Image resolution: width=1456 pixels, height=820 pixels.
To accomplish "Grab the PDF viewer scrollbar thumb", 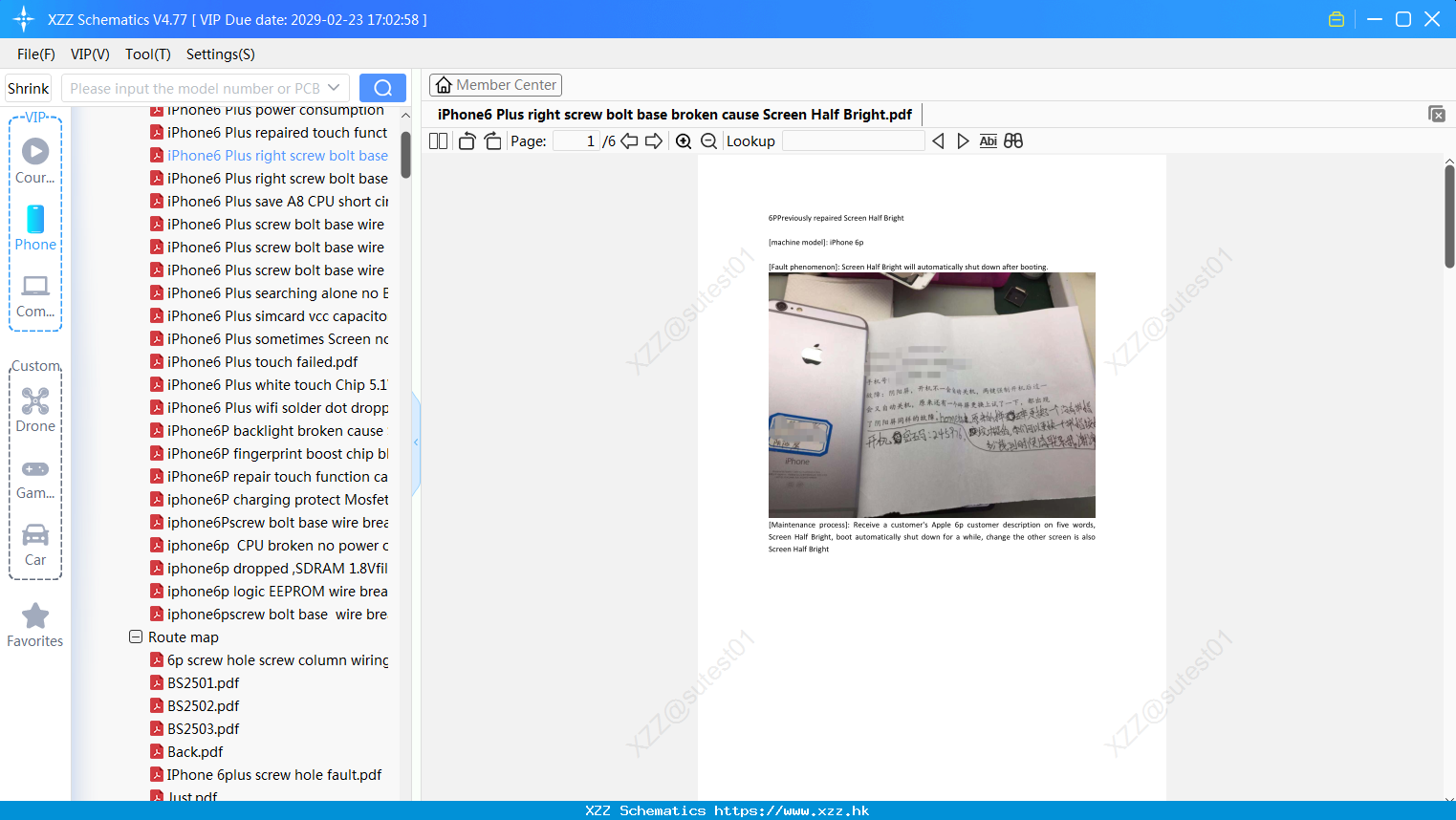I will [1449, 216].
